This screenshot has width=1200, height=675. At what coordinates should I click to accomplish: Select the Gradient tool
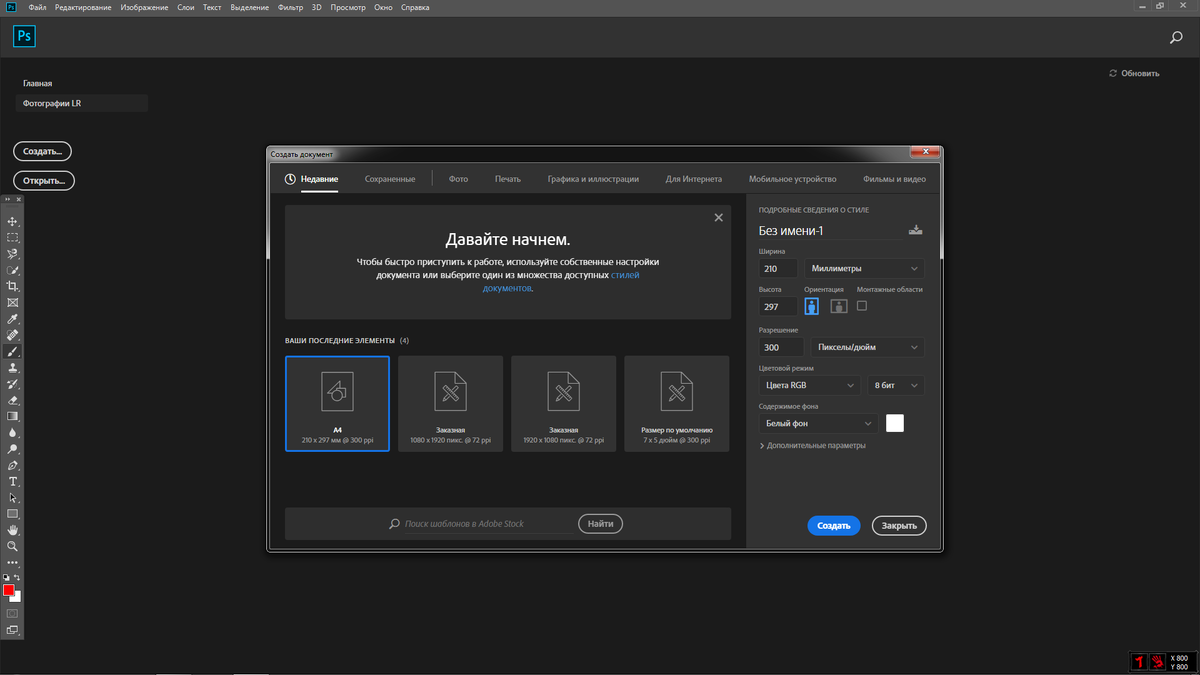(13, 416)
